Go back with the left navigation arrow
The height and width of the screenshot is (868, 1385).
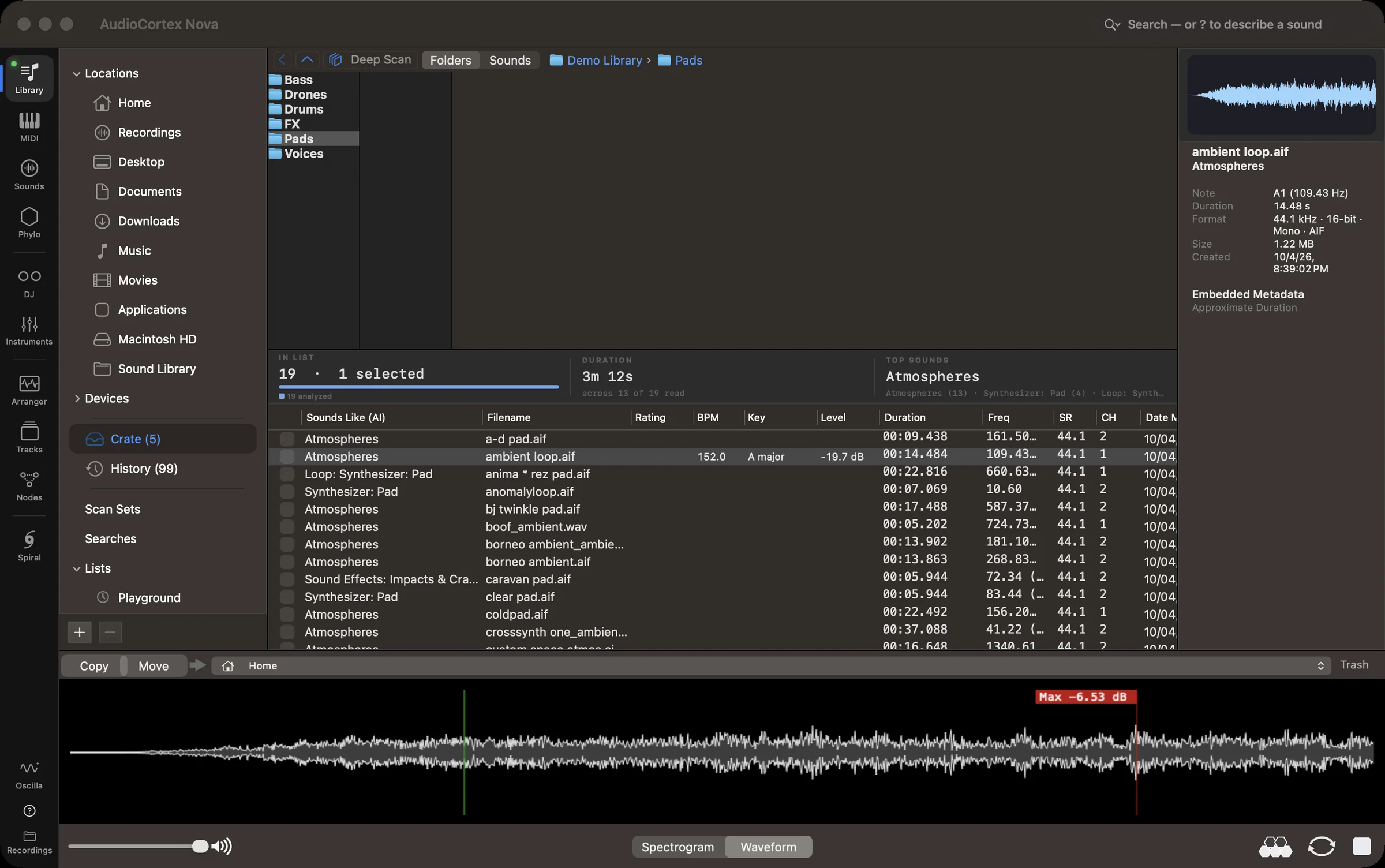click(282, 59)
